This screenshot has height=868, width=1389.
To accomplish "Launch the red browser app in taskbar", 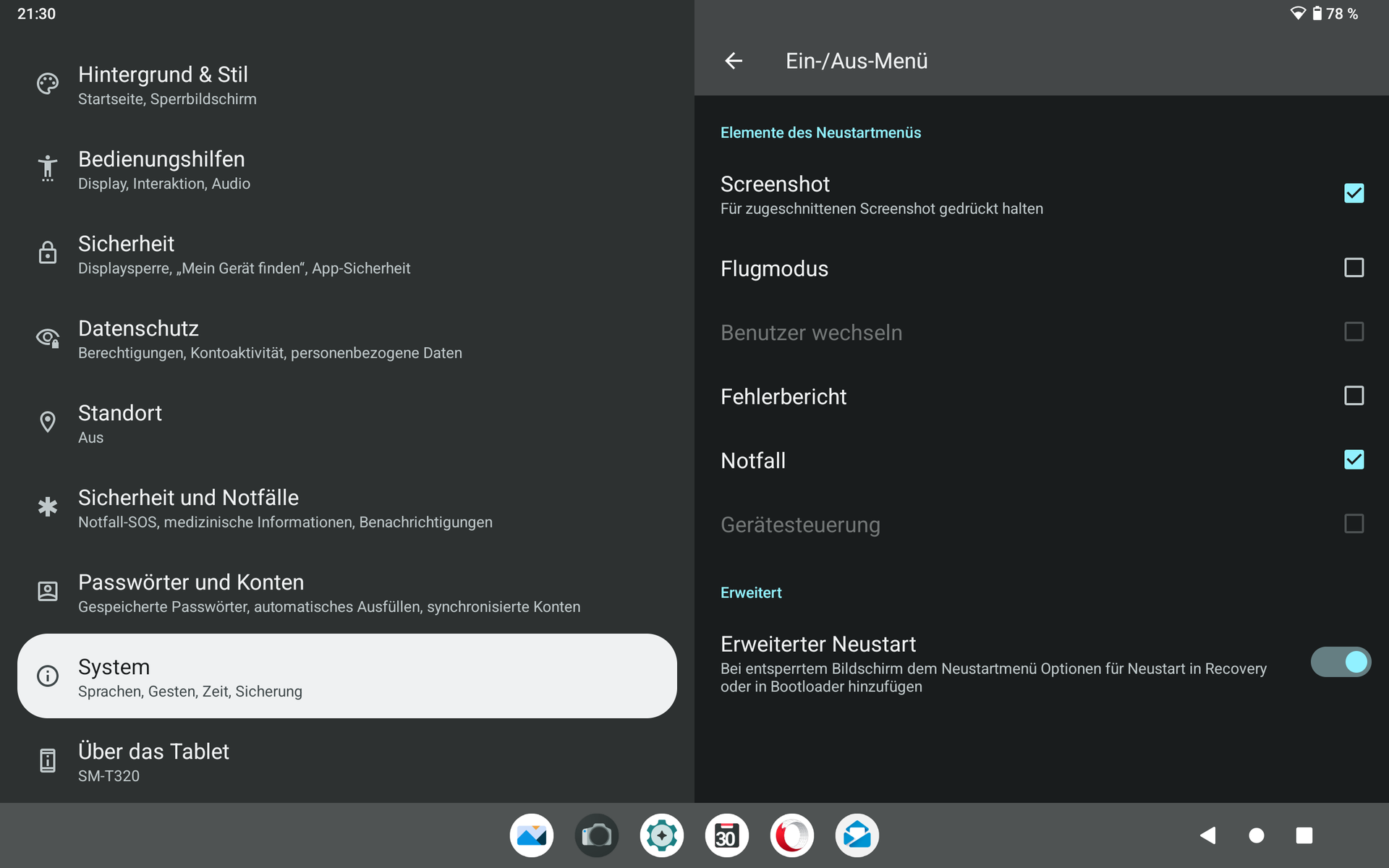I will click(792, 835).
